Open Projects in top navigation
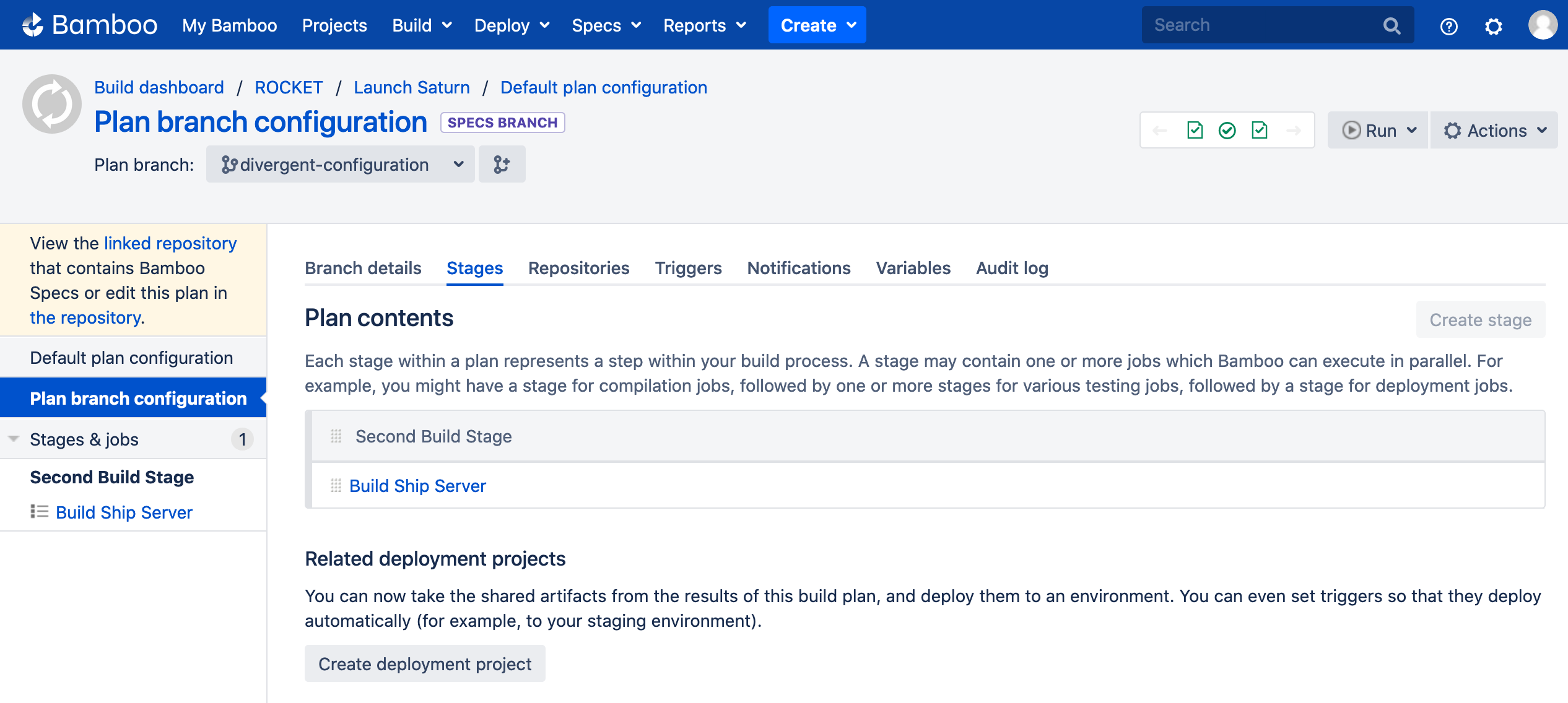1568x703 pixels. pos(334,25)
